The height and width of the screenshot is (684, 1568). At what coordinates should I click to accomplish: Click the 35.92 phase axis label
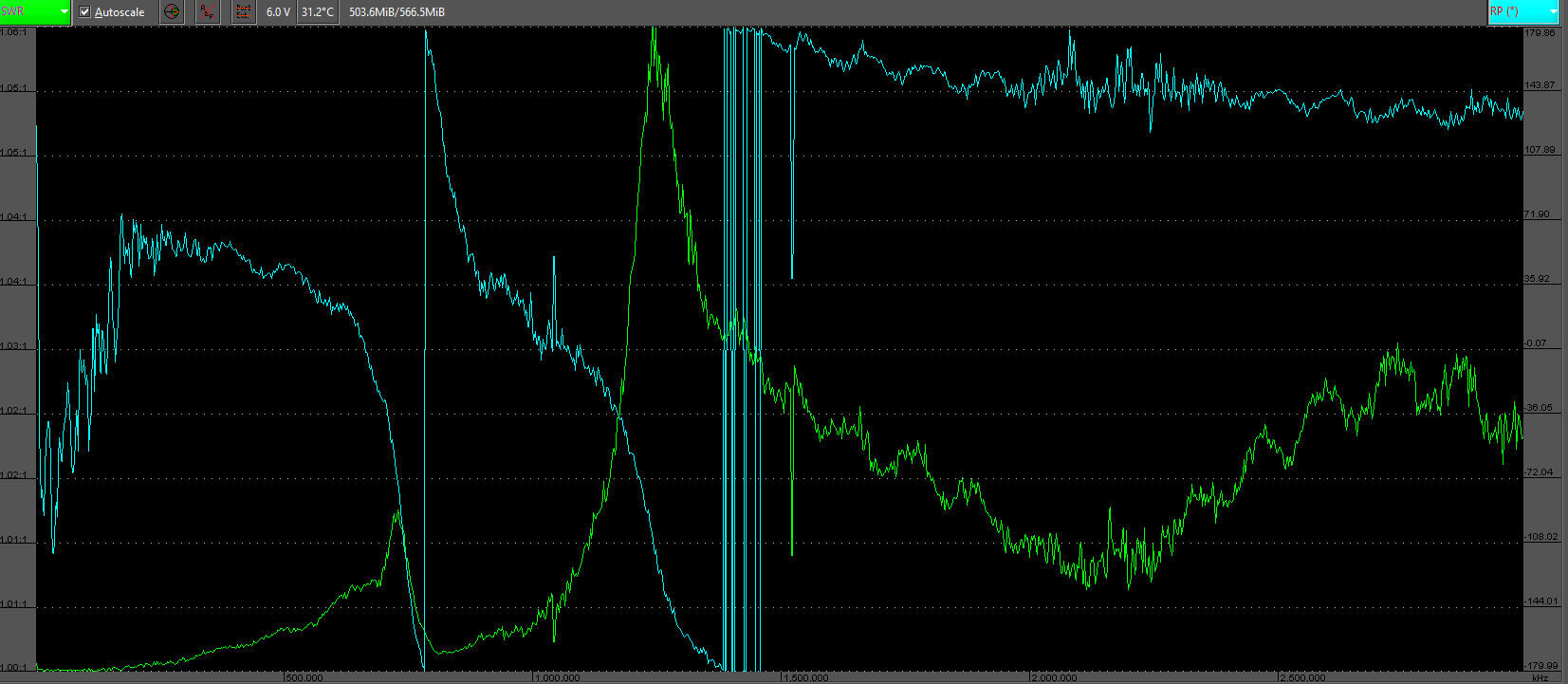point(1538,279)
